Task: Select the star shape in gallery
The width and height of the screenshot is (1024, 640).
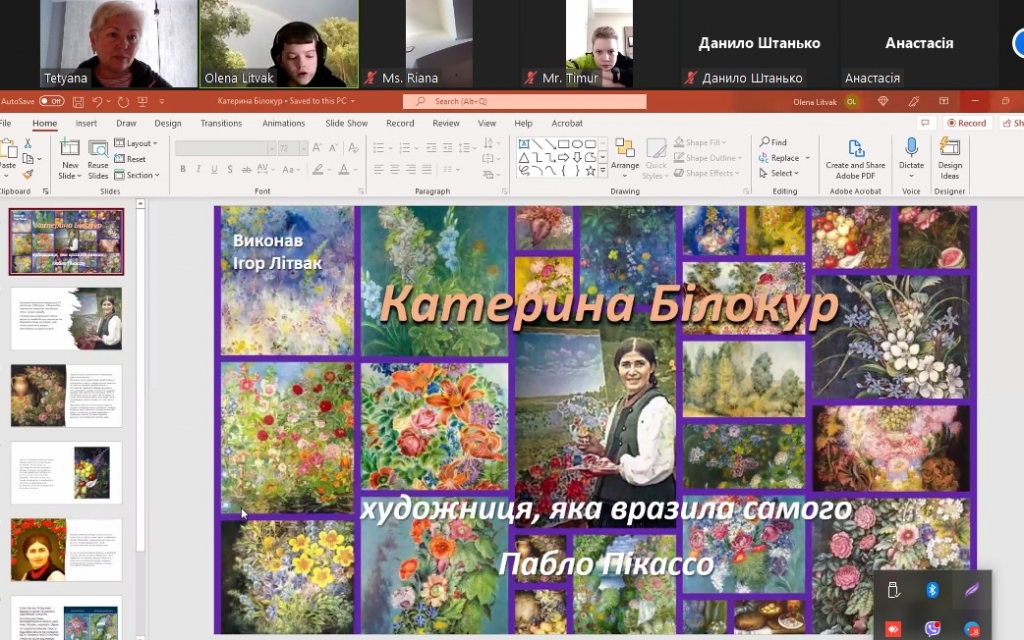Action: pos(590,171)
